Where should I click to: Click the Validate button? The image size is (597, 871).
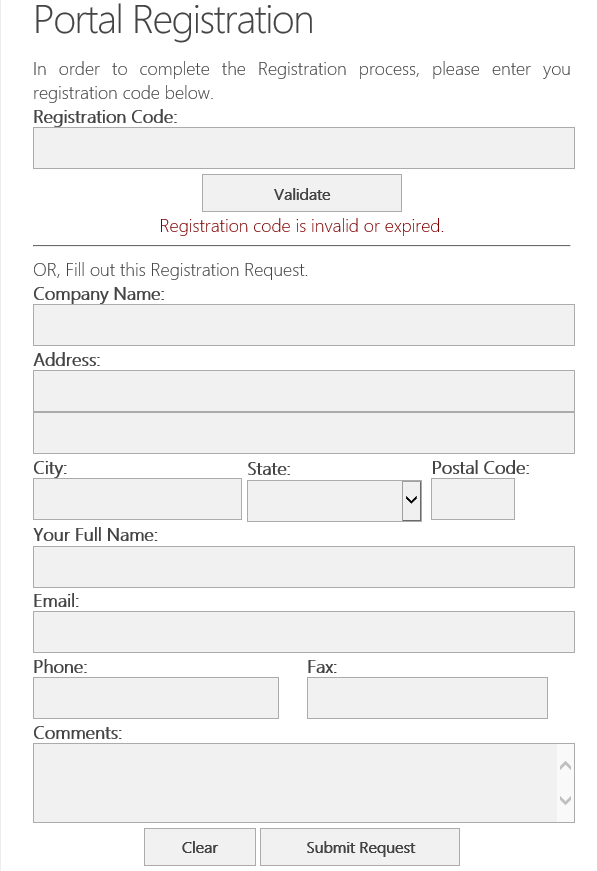302,193
